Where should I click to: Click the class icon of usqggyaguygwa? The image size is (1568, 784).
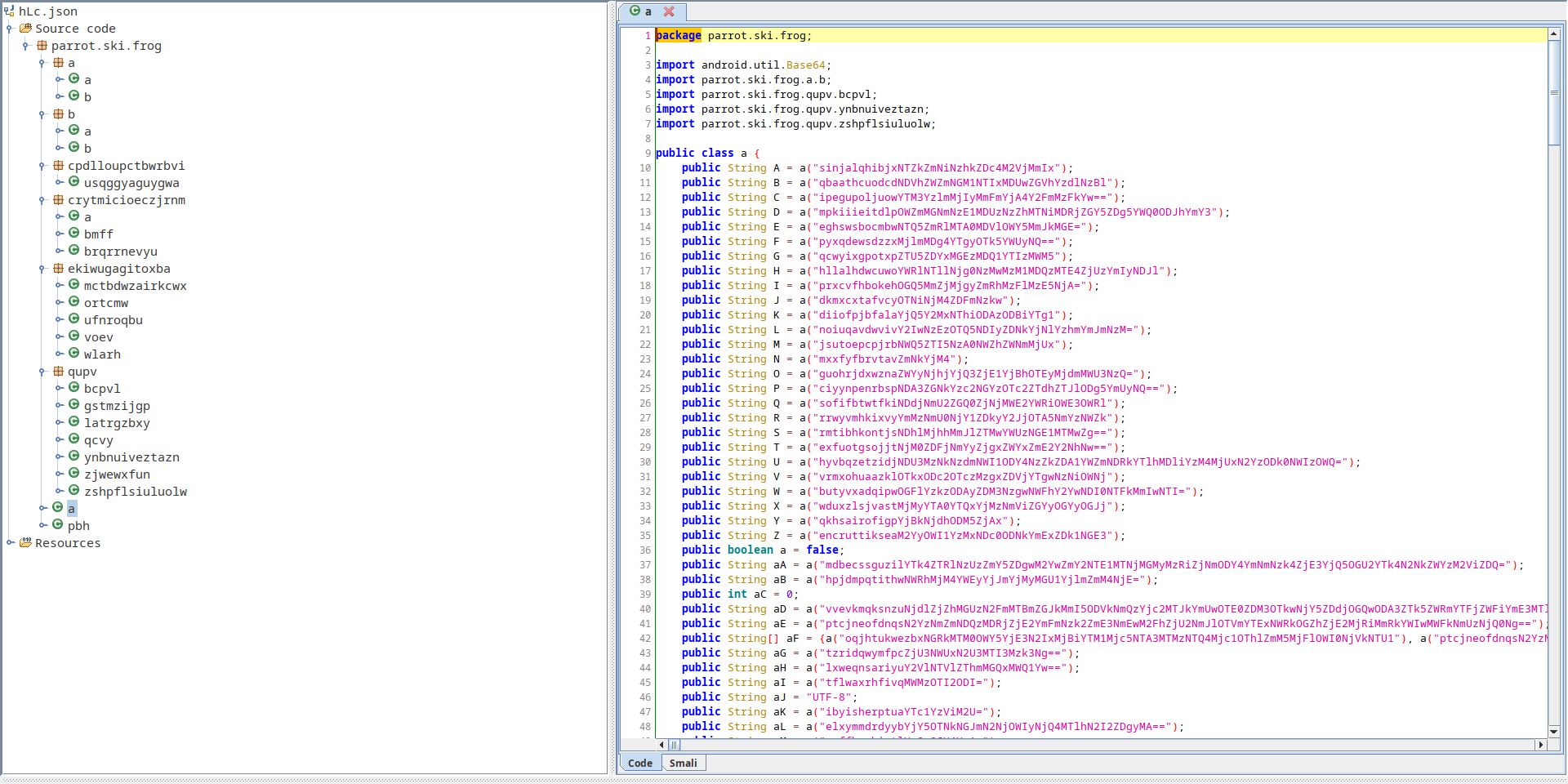coord(74,182)
